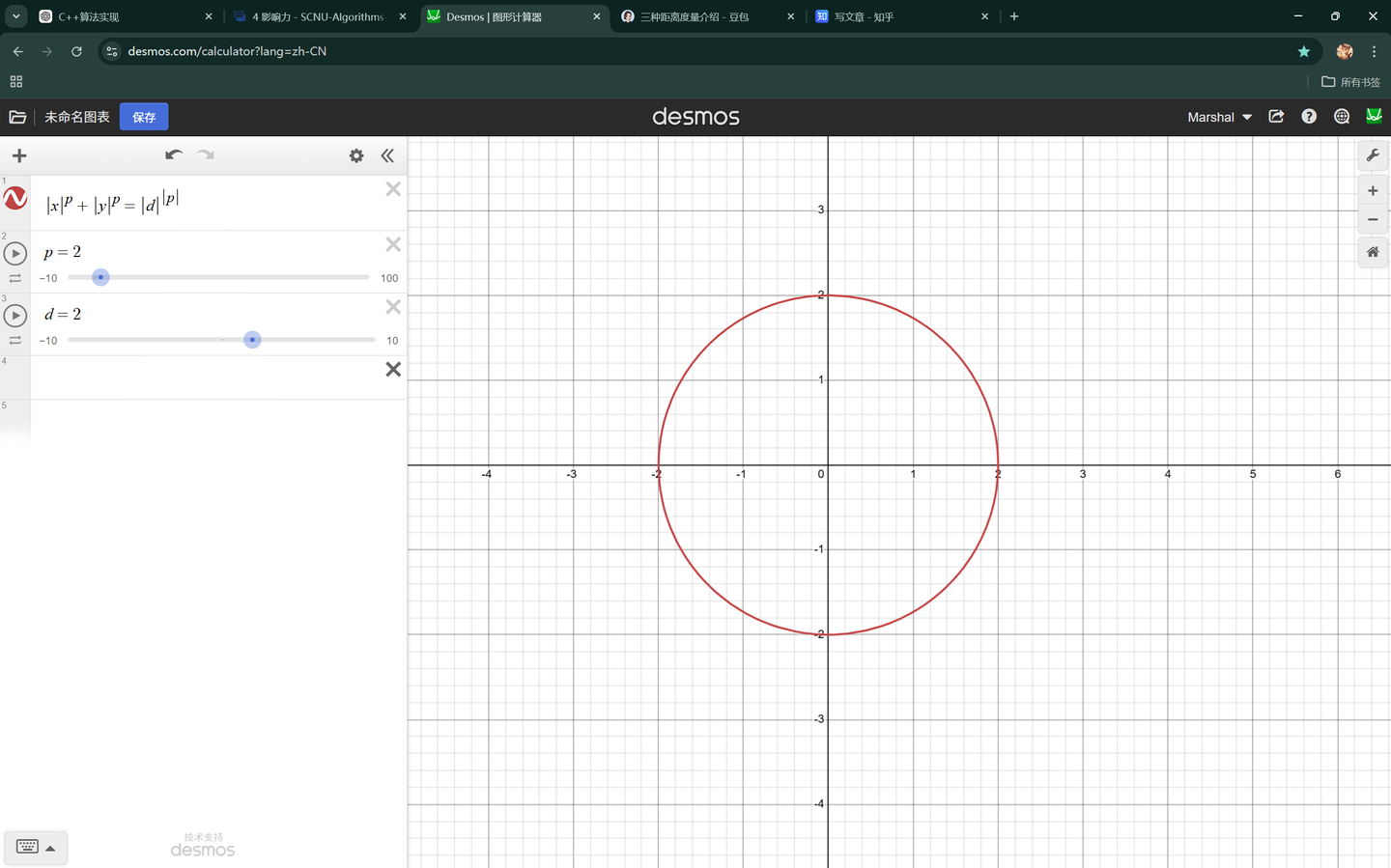The height and width of the screenshot is (868, 1391).
Task: Toggle animation mode for slider d
Action: click(x=15, y=340)
